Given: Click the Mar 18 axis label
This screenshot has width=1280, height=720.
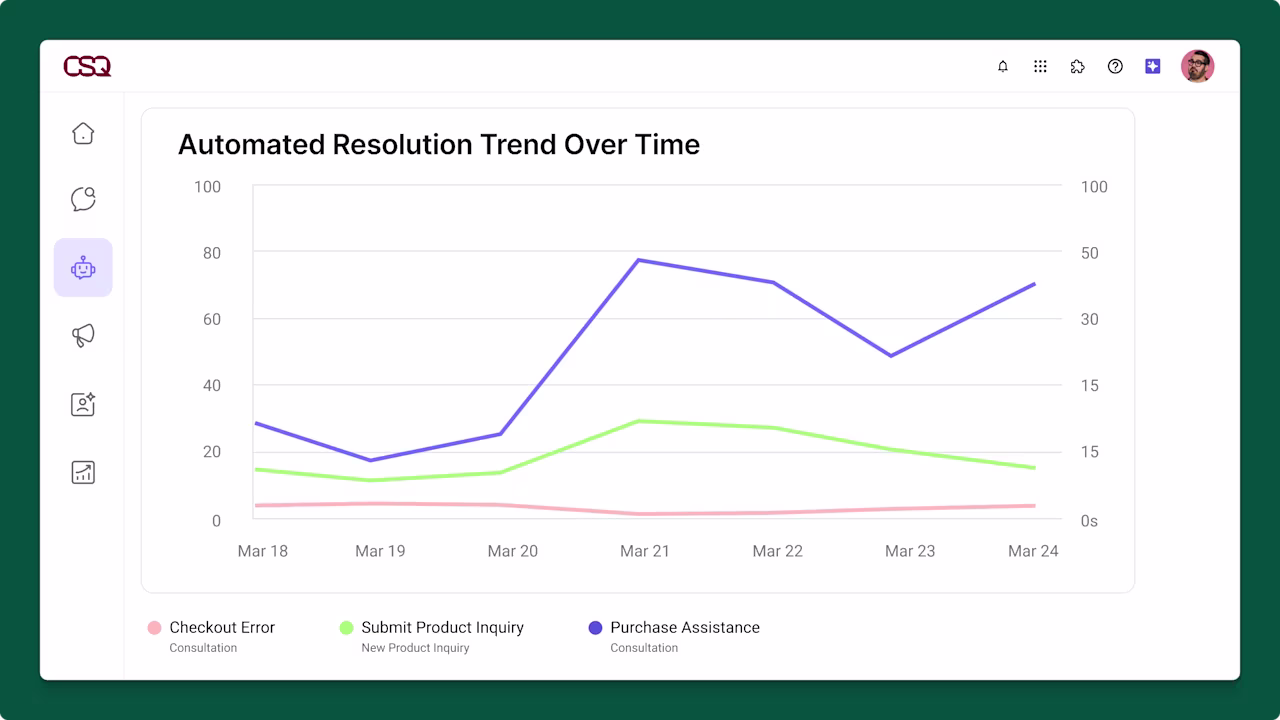Looking at the screenshot, I should point(262,551).
